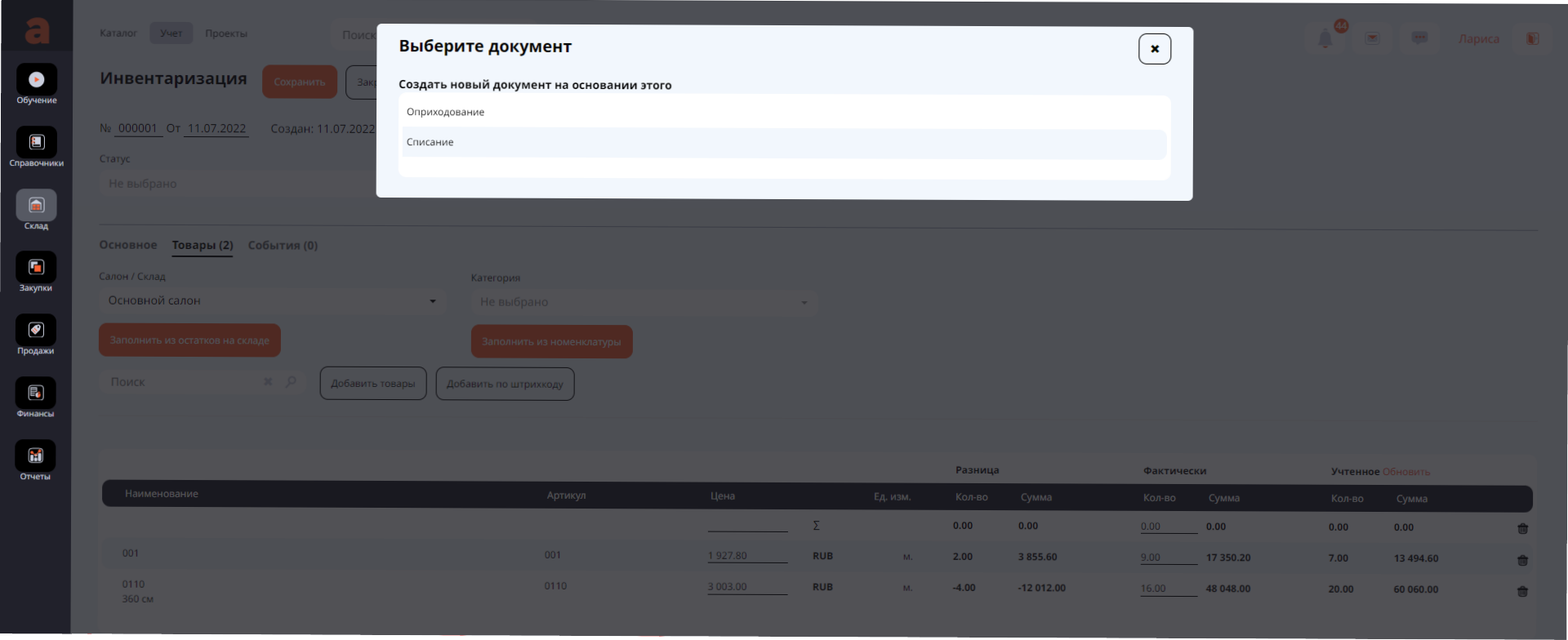Select Списание document option

[x=782, y=143]
